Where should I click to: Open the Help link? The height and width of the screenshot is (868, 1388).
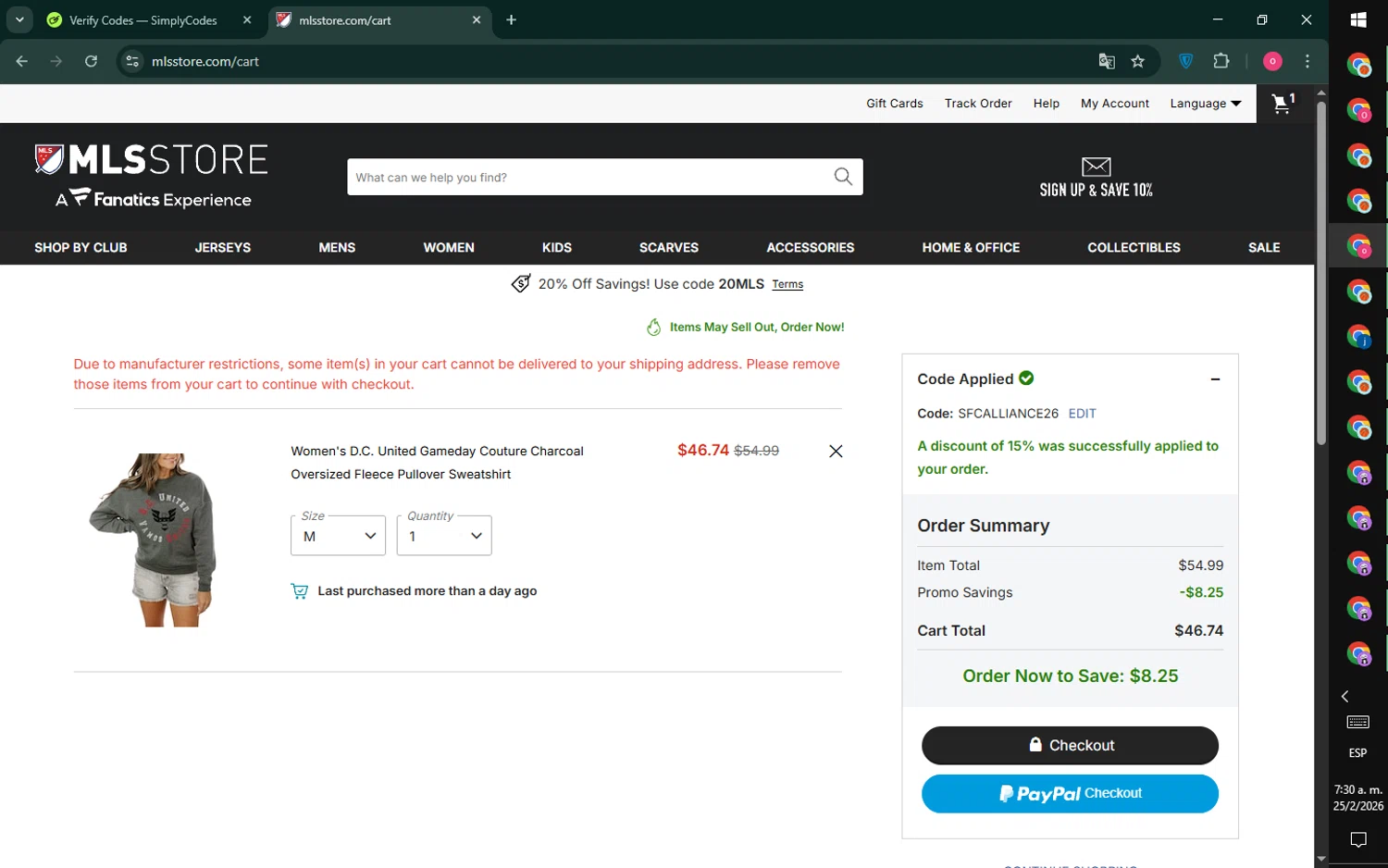coord(1047,104)
